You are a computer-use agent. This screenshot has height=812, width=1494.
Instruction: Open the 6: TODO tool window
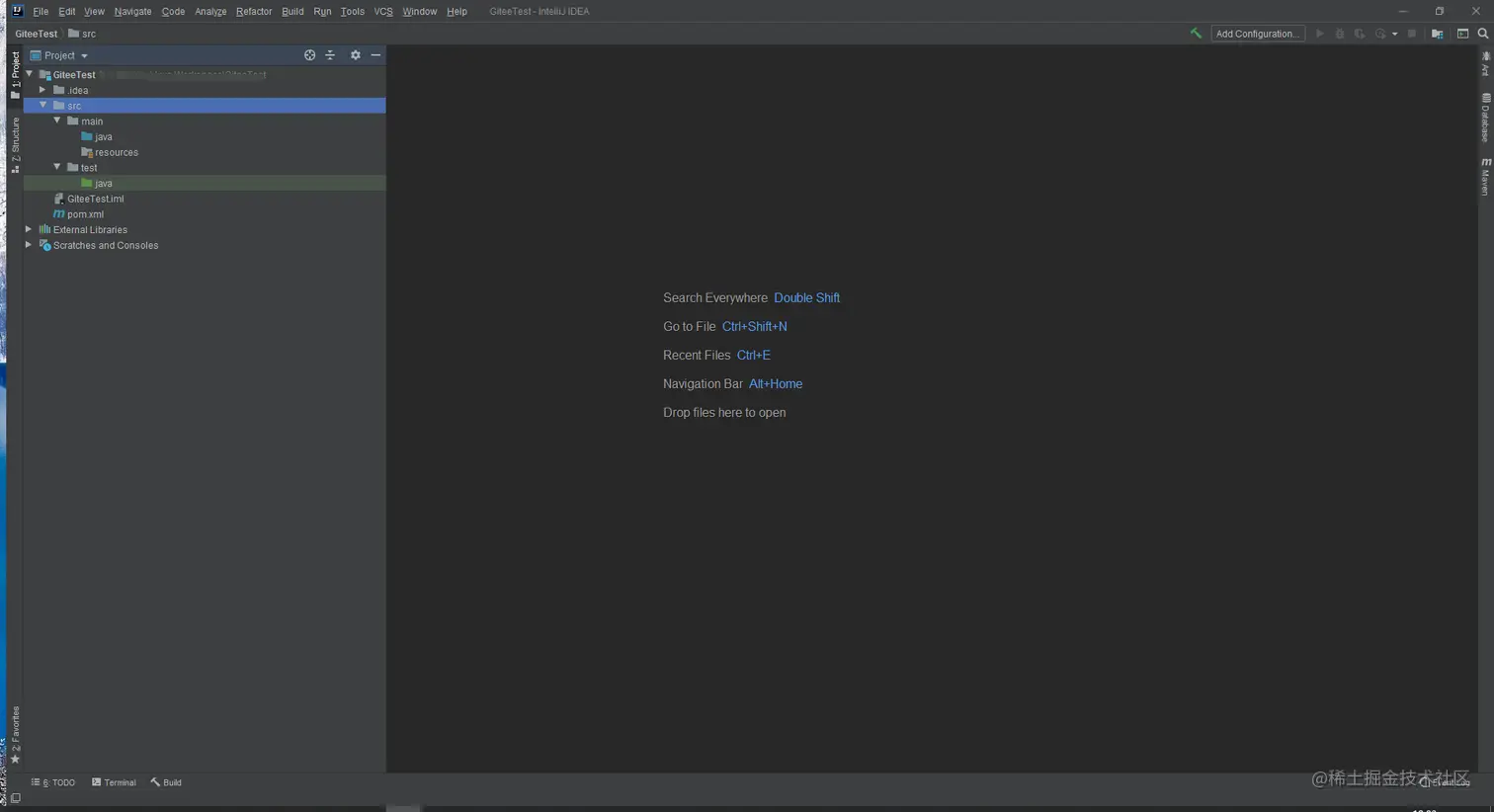(x=53, y=782)
